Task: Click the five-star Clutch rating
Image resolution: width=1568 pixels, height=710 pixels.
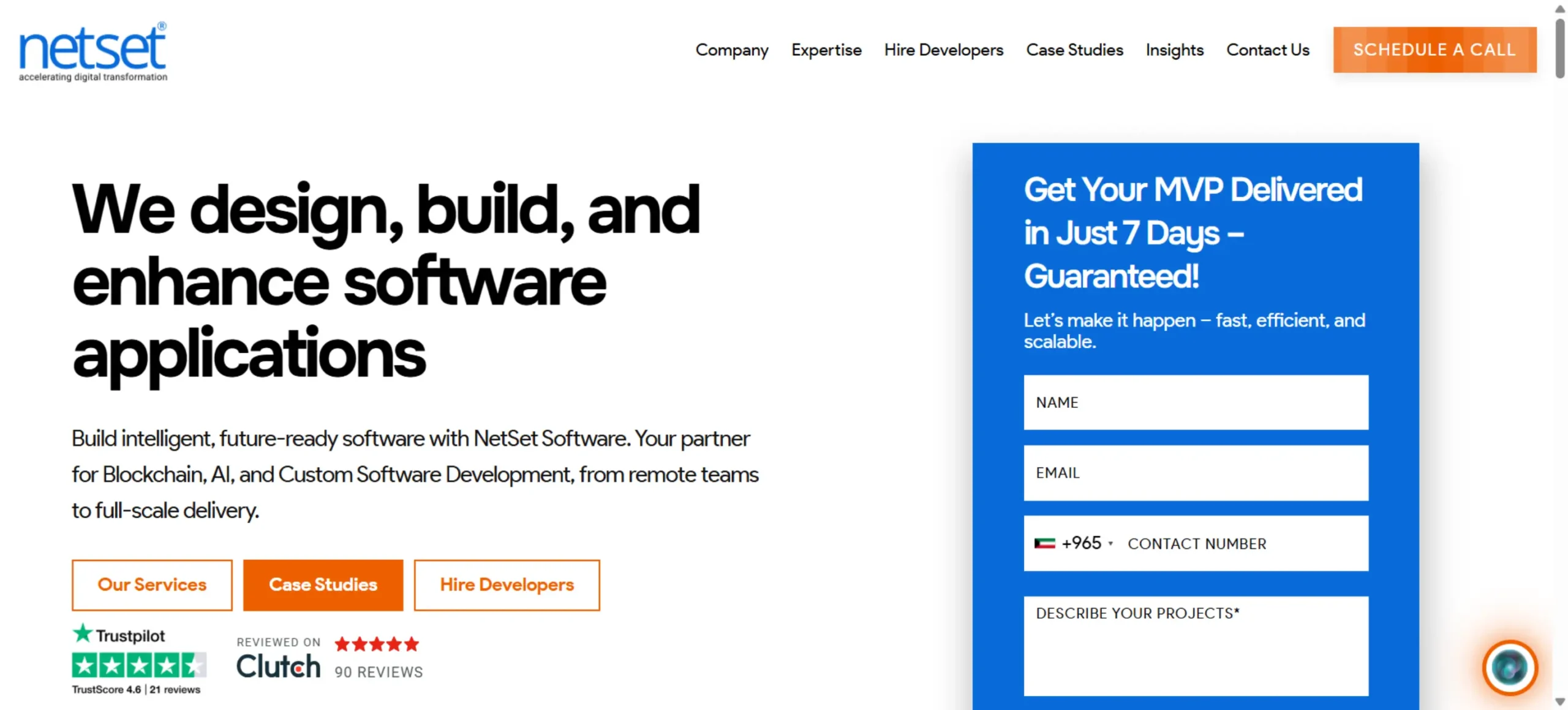Action: point(377,644)
